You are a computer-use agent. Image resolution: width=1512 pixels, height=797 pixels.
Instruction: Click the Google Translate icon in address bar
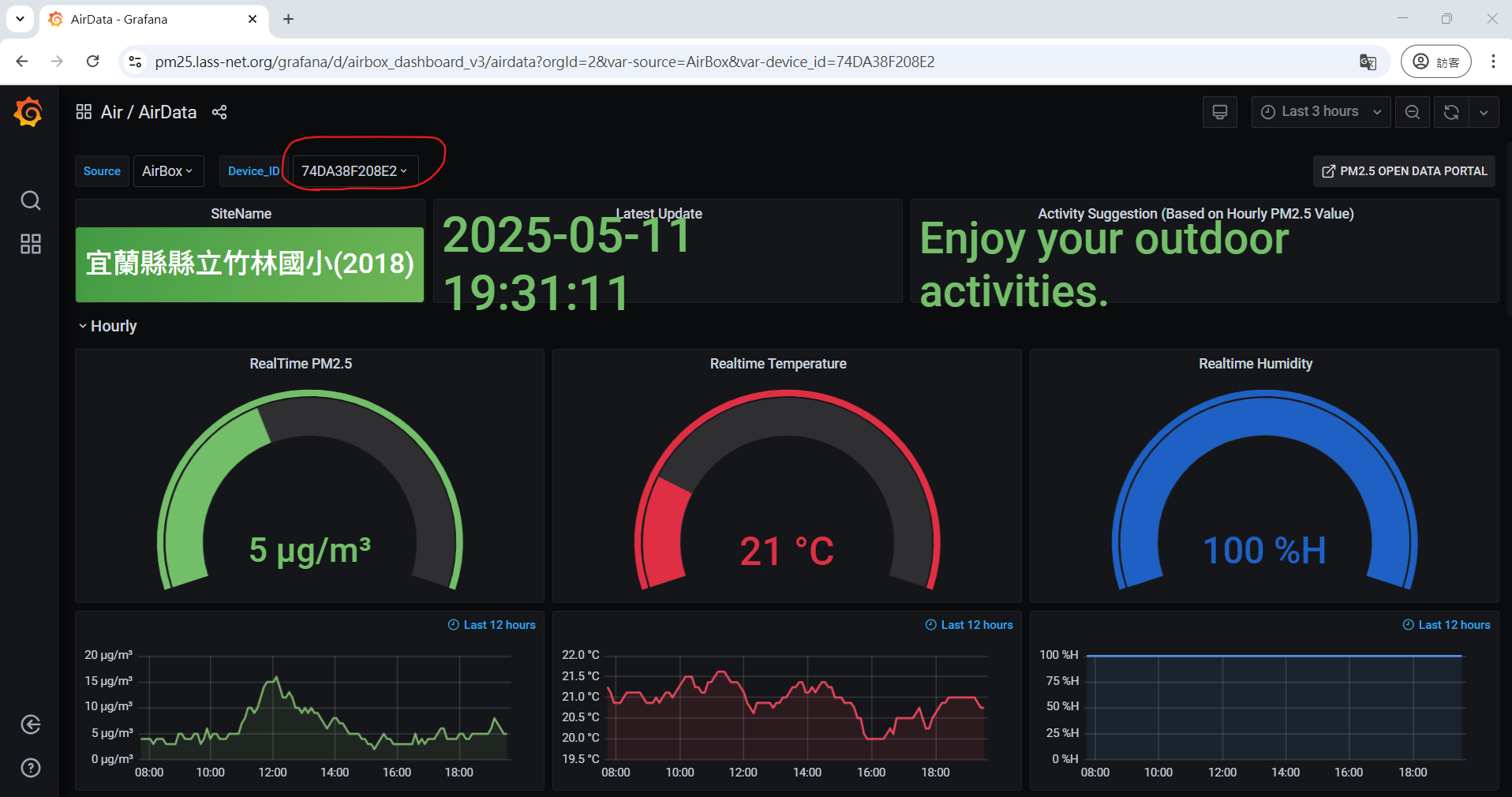(1368, 62)
